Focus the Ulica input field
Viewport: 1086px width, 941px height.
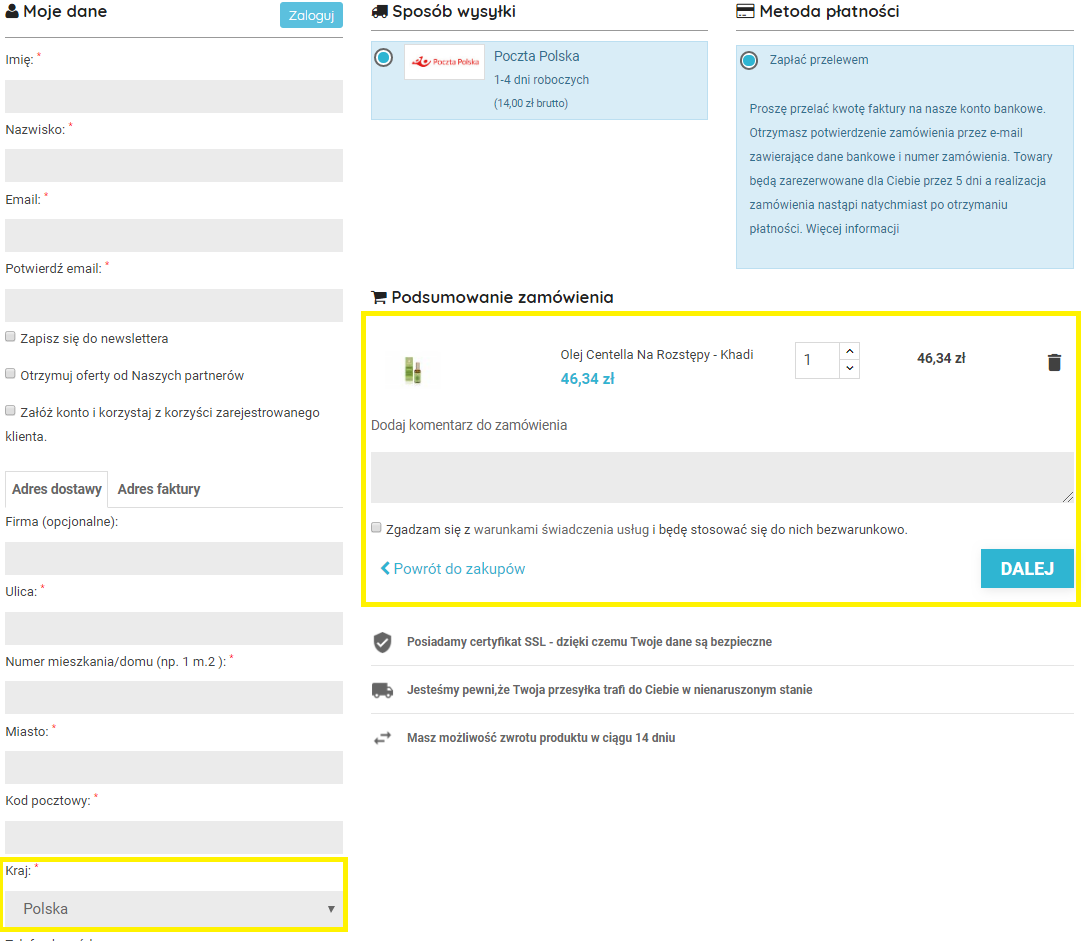tap(174, 628)
